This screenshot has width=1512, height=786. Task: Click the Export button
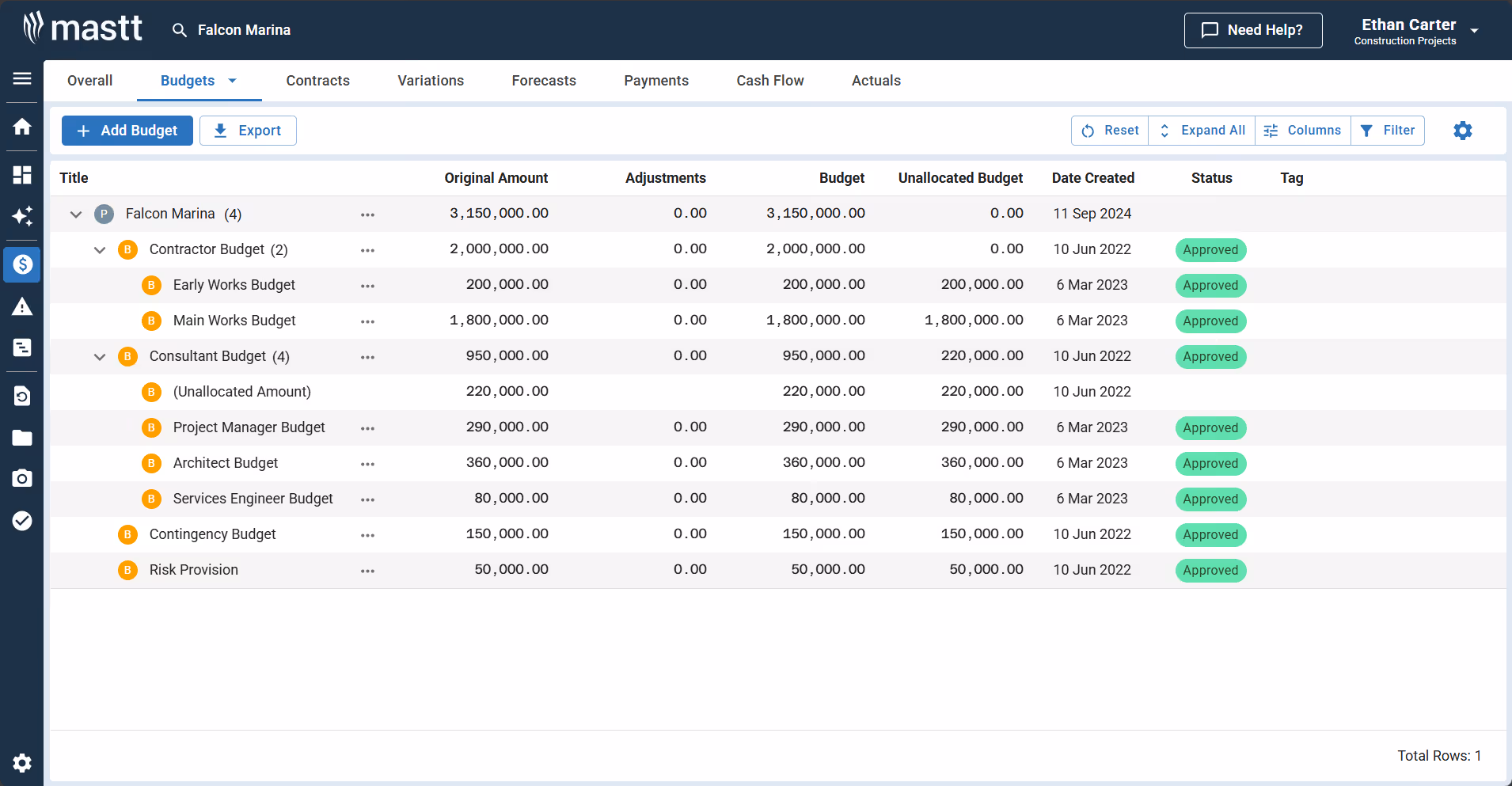(x=248, y=130)
